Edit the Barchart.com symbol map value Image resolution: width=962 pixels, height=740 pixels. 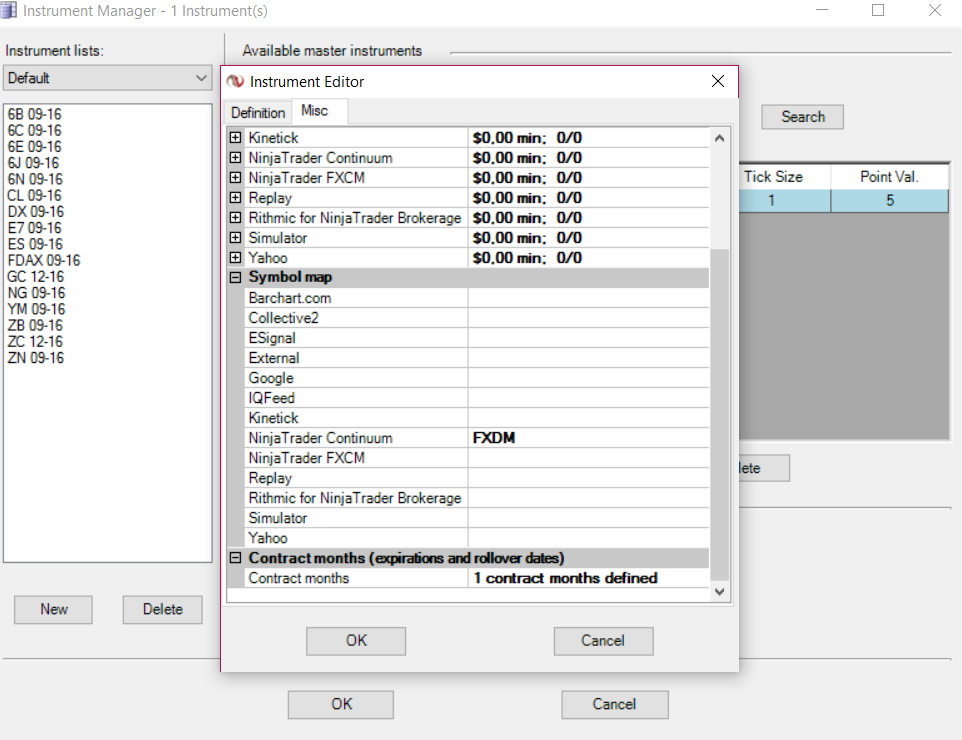(588, 298)
